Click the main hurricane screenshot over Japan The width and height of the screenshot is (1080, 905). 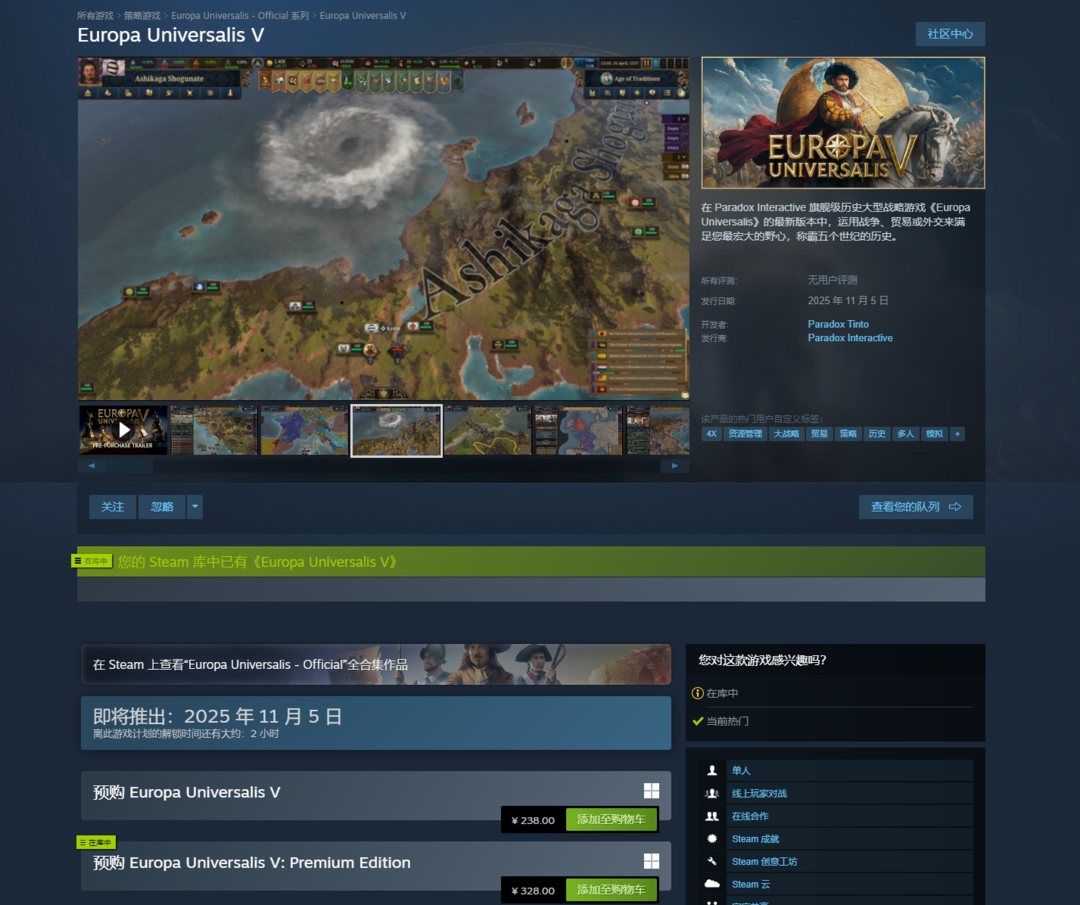(384, 228)
